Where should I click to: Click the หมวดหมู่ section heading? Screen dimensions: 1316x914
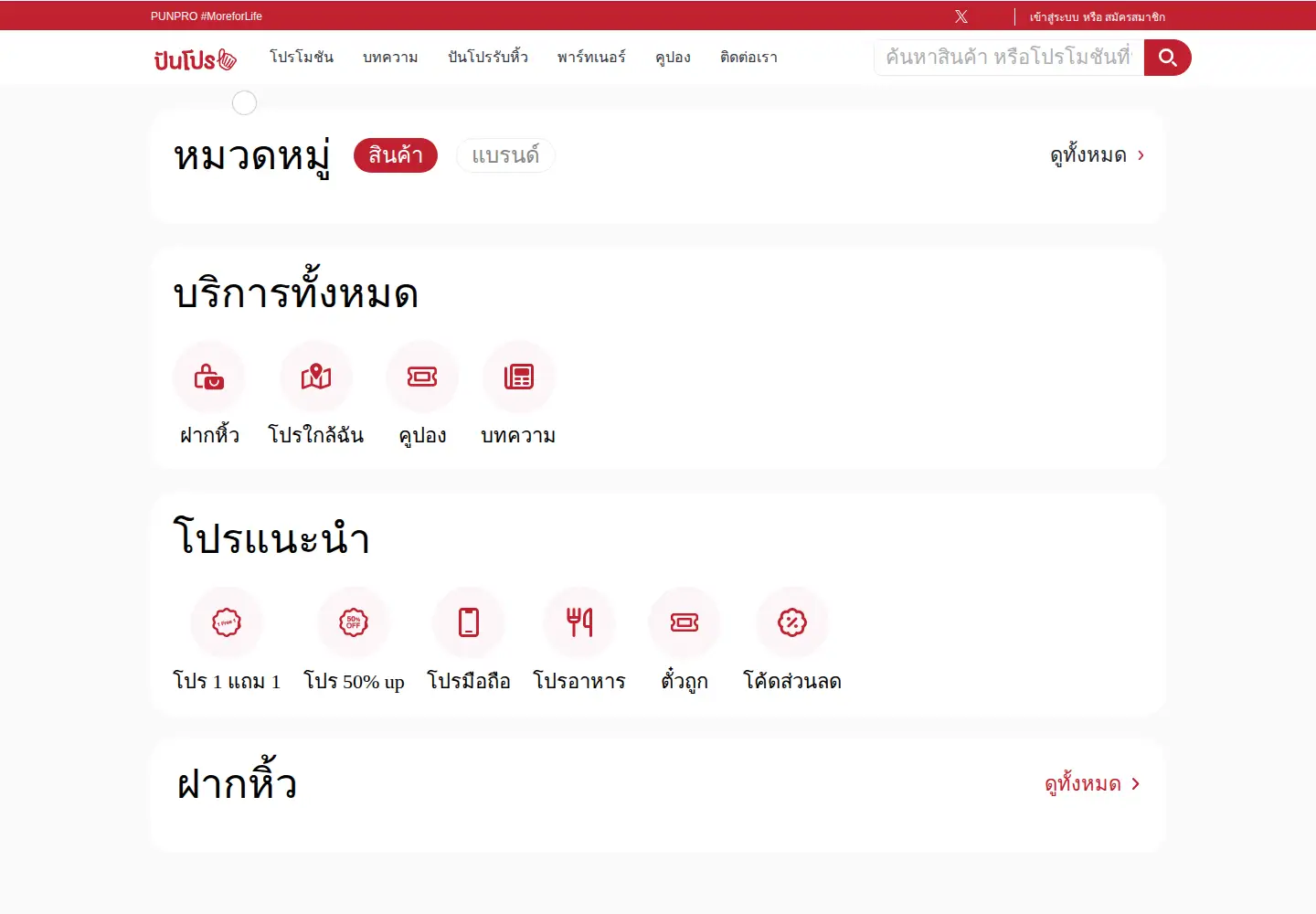252,157
